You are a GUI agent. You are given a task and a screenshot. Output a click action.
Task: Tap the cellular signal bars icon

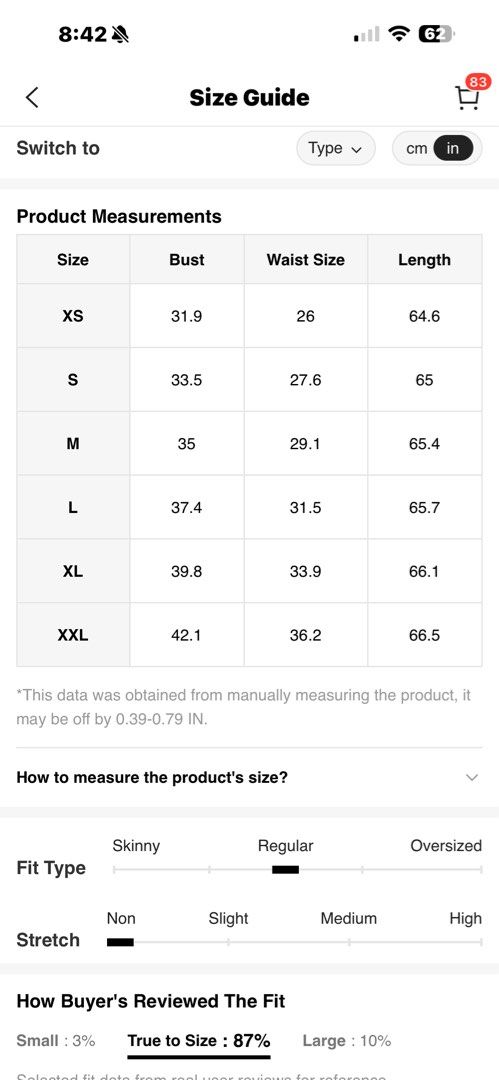367,34
